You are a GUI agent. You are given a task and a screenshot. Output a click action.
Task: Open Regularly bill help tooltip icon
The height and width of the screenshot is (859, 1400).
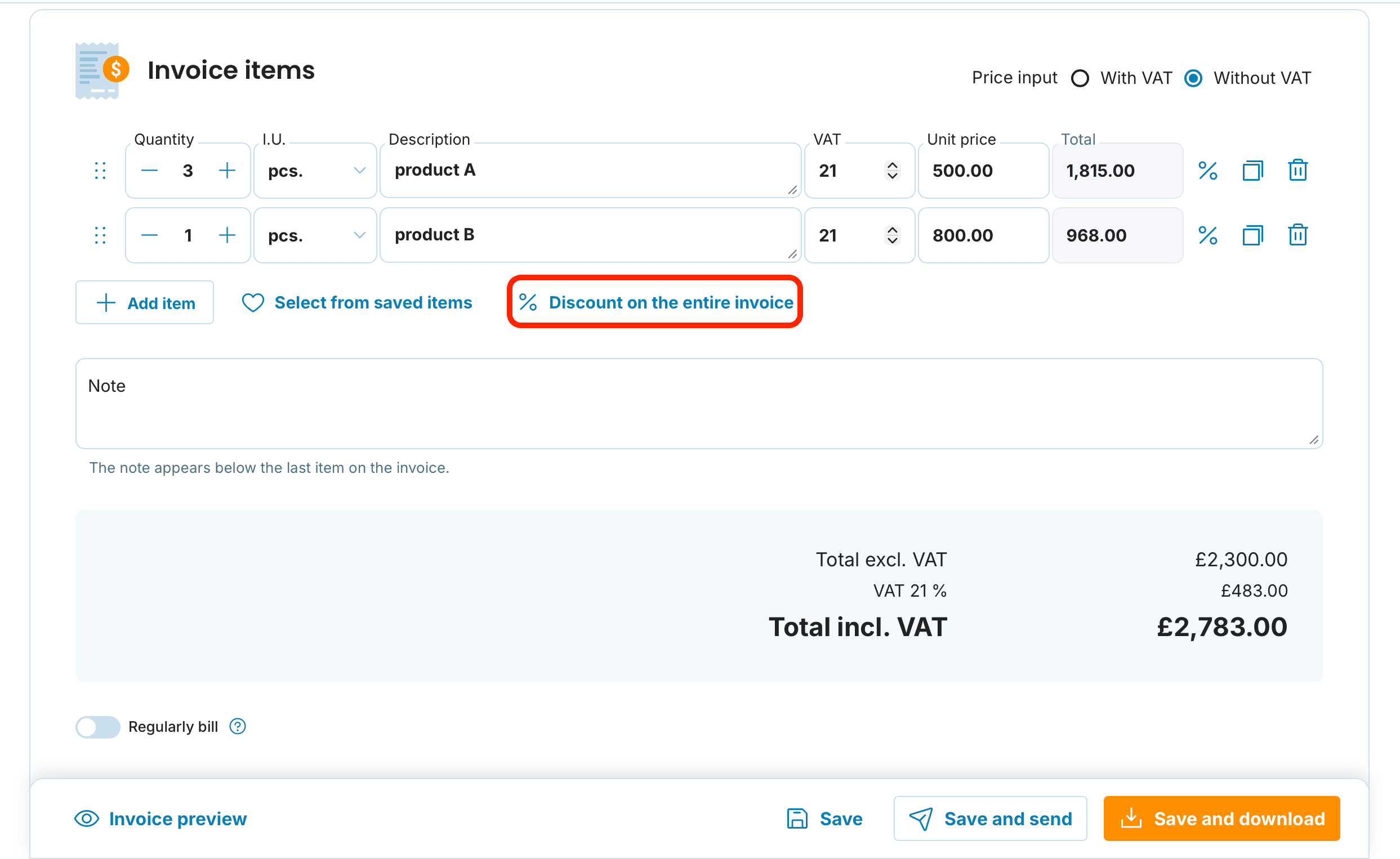pyautogui.click(x=238, y=726)
